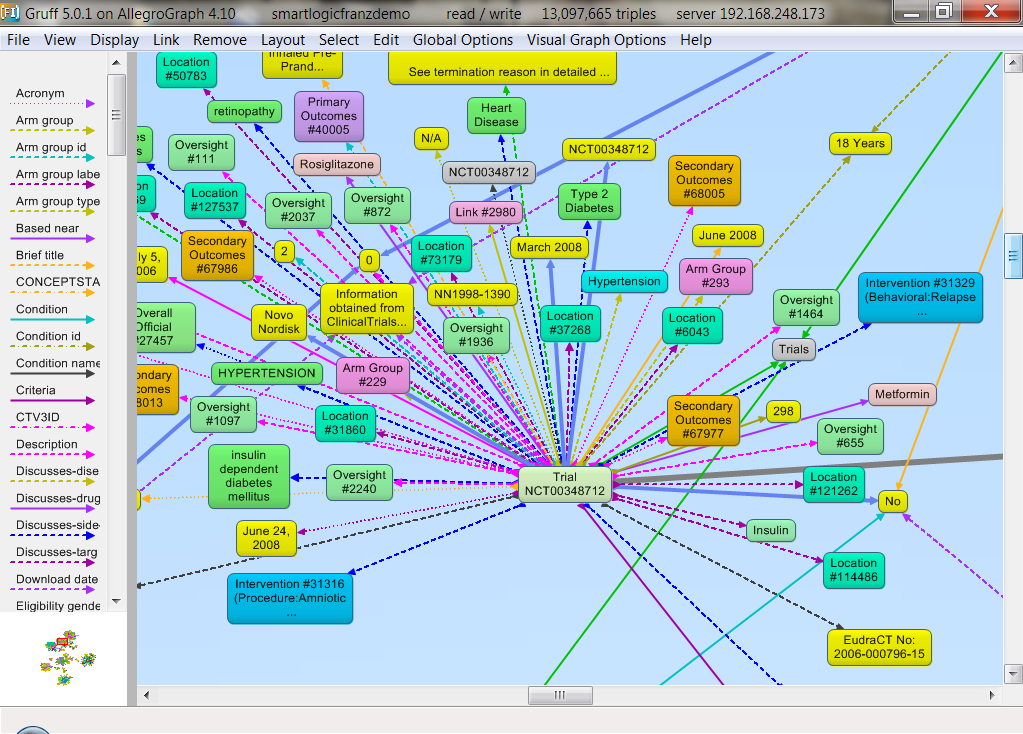Image resolution: width=1023 pixels, height=734 pixels.
Task: Select the Metformin node
Action: click(902, 394)
